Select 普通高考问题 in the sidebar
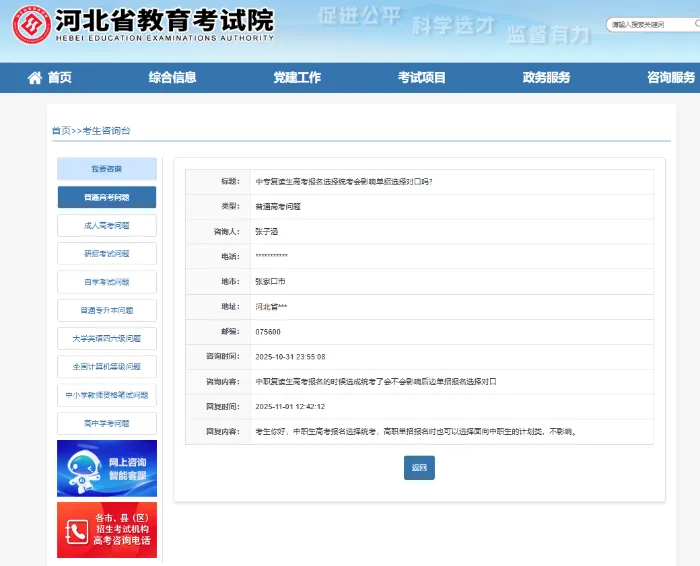Viewport: 700px width, 566px height. [107, 197]
